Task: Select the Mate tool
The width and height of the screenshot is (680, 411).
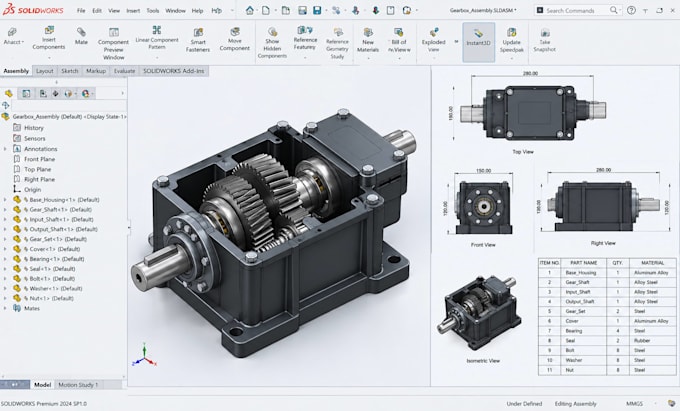Action: click(x=81, y=36)
